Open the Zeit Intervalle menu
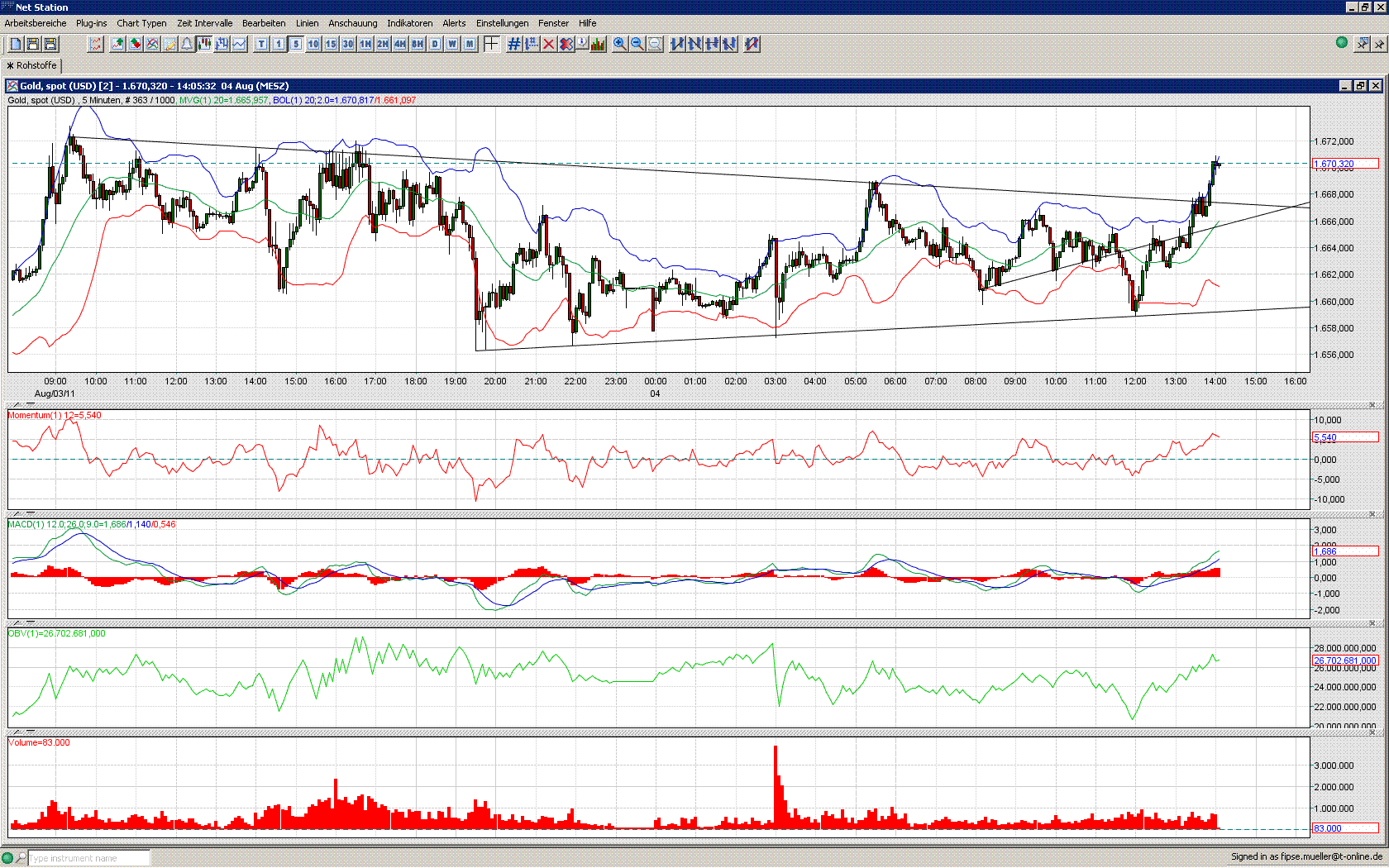This screenshot has height=868, width=1389. click(x=205, y=23)
